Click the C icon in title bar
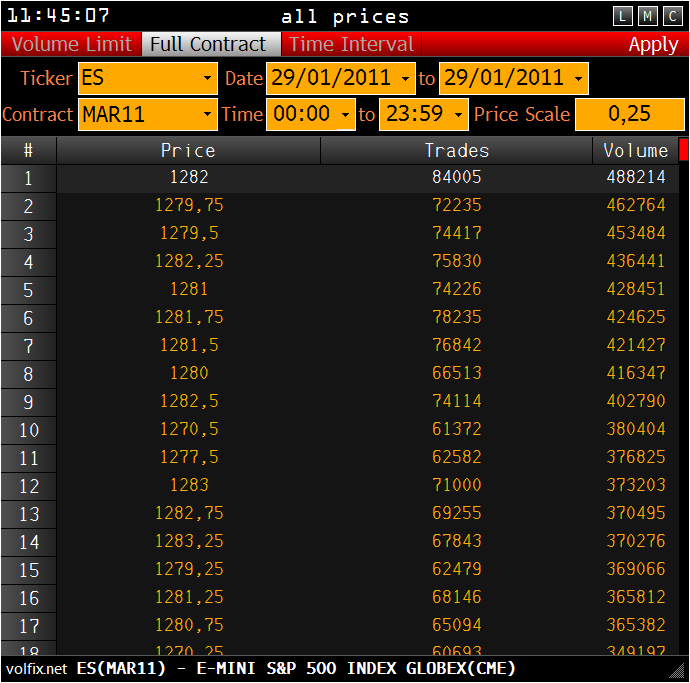 pyautogui.click(x=672, y=16)
